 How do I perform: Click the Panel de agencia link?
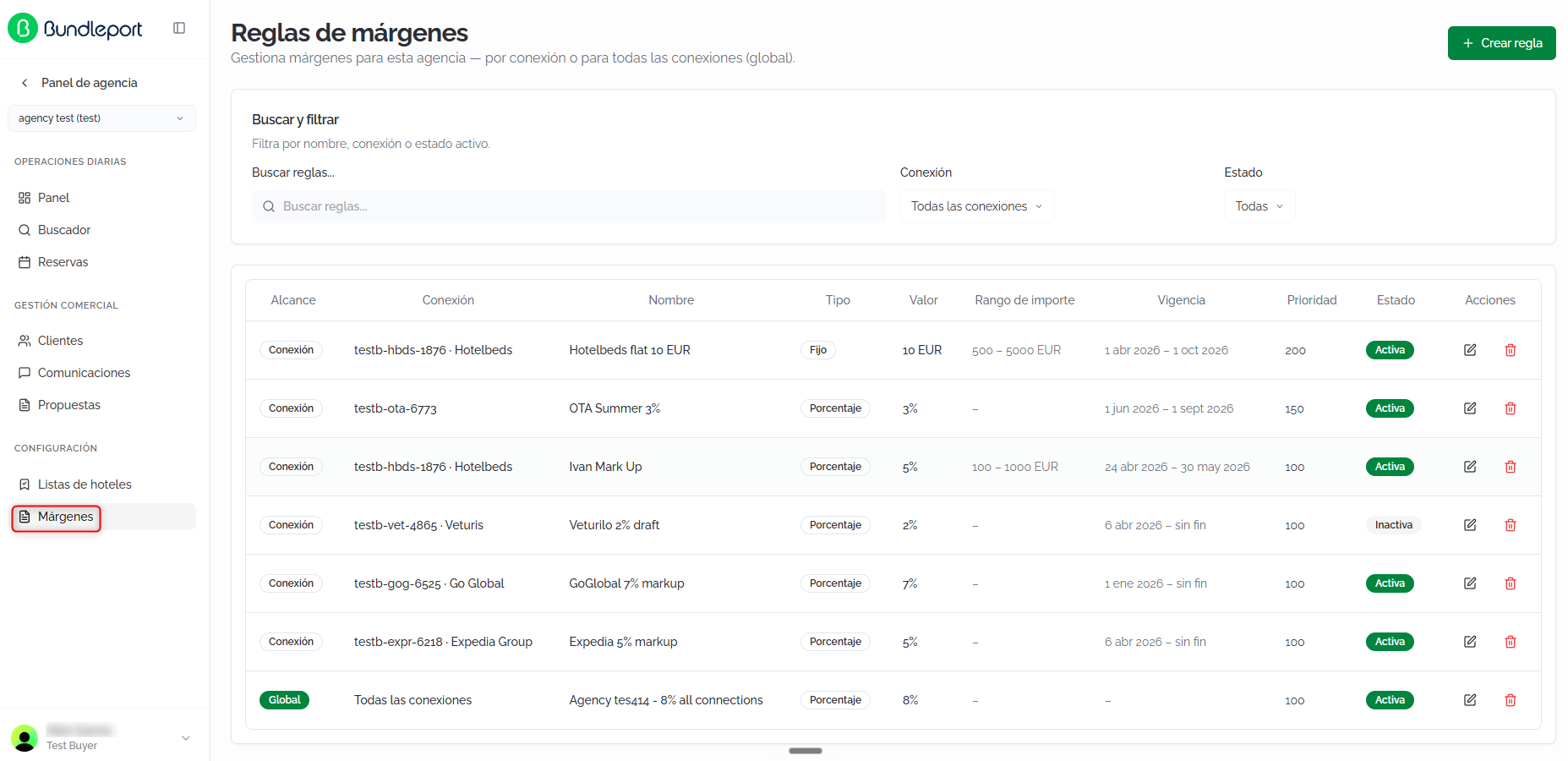[x=89, y=83]
